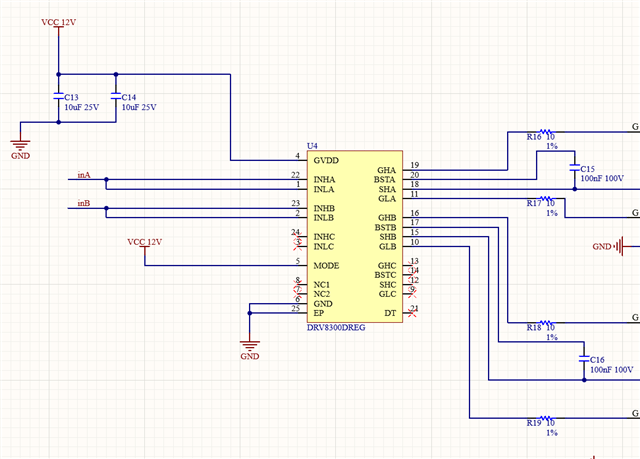
Task: Click the no-connect cross on INLC pin 3
Action: tap(298, 246)
